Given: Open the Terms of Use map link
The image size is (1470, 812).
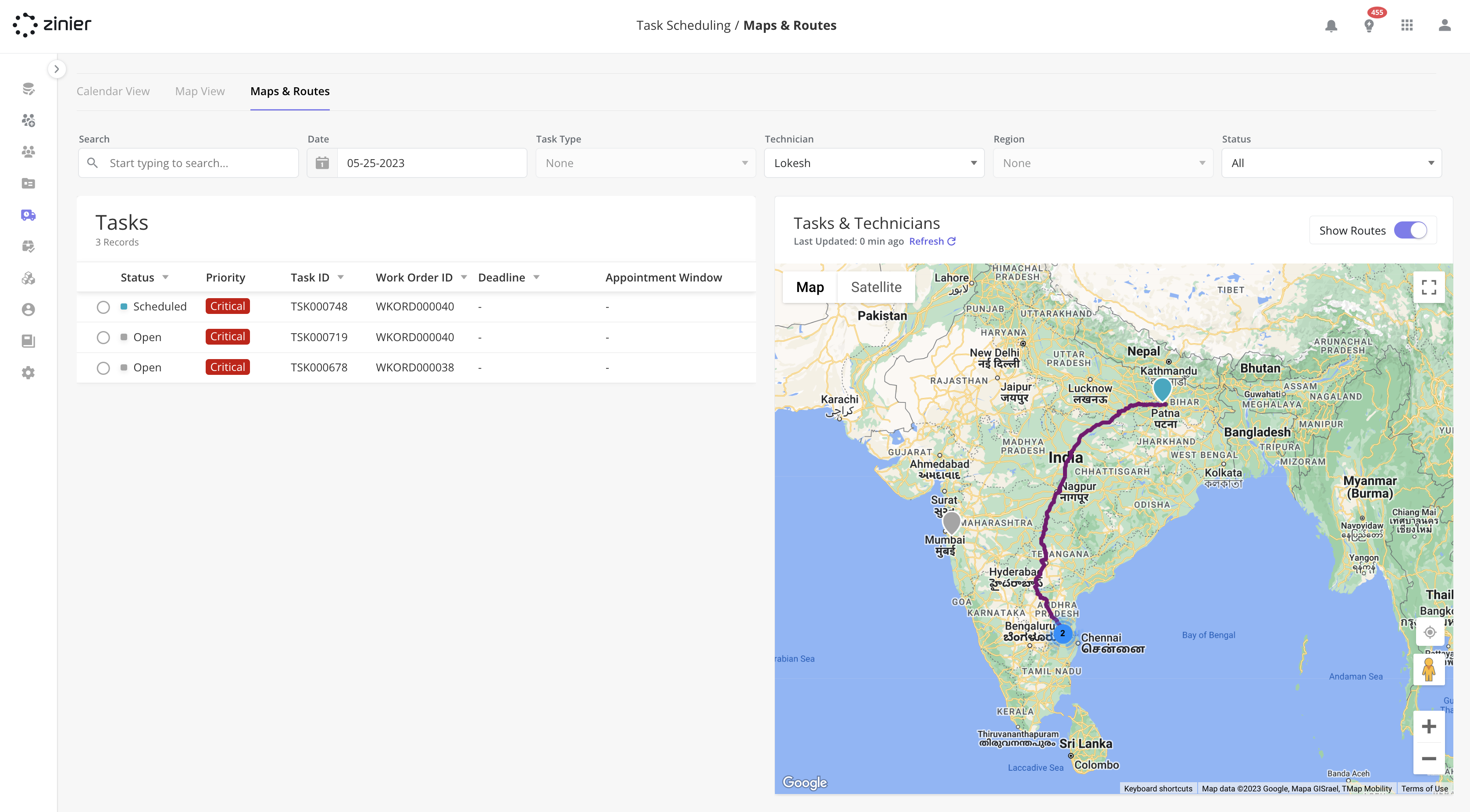Looking at the screenshot, I should tap(1424, 789).
